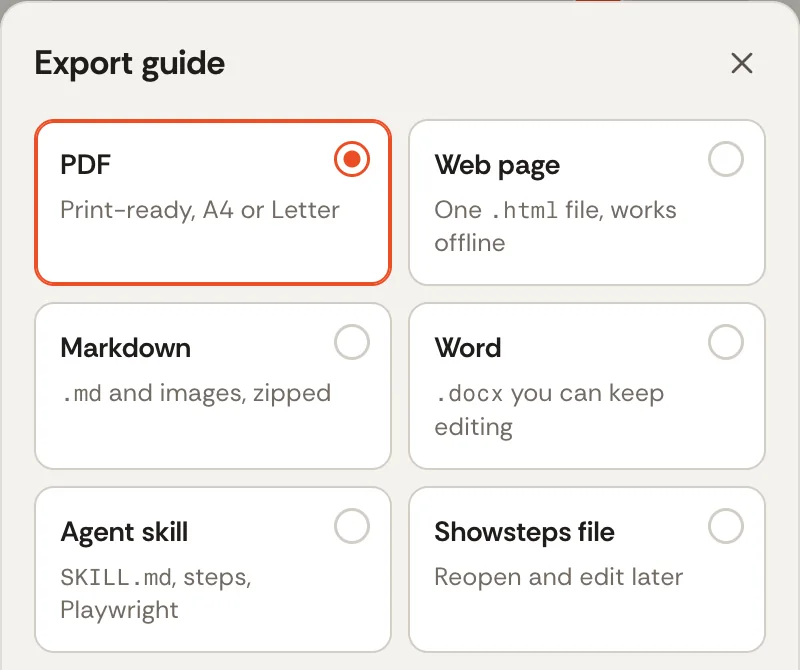
Task: Close the Export guide dialog
Action: [x=741, y=63]
